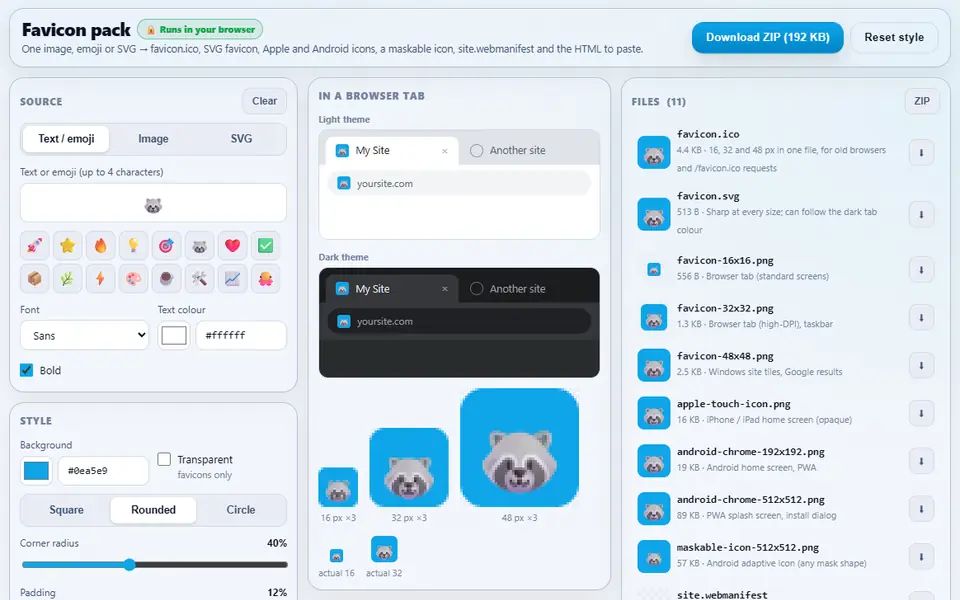This screenshot has height=600, width=960.
Task: Set icon shape to Rounded
Action: [x=153, y=510]
